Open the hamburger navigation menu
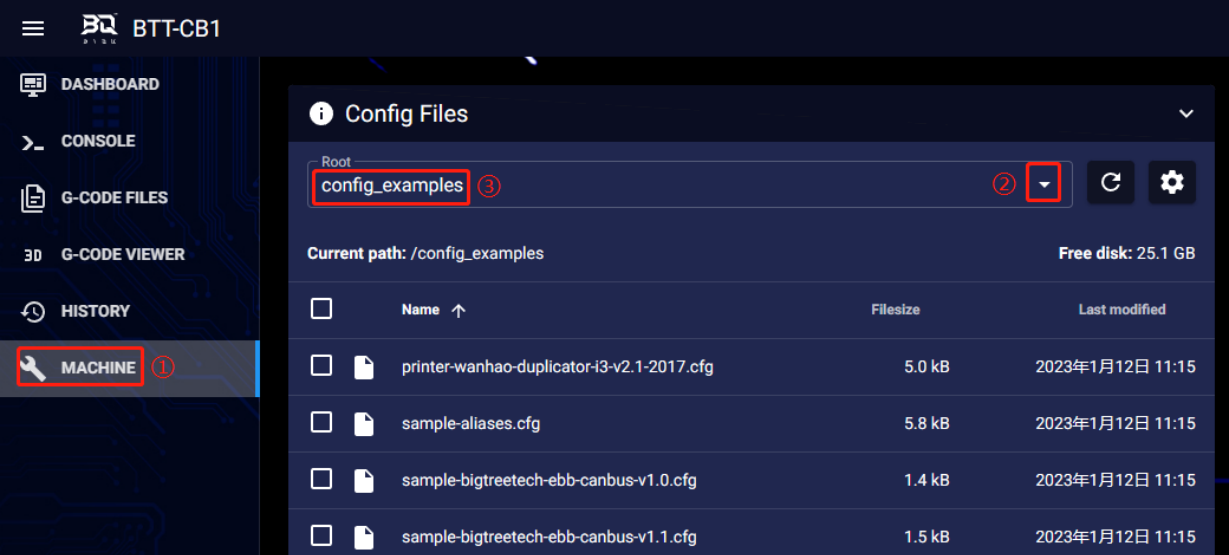Image resolution: width=1229 pixels, height=555 pixels. [x=33, y=28]
